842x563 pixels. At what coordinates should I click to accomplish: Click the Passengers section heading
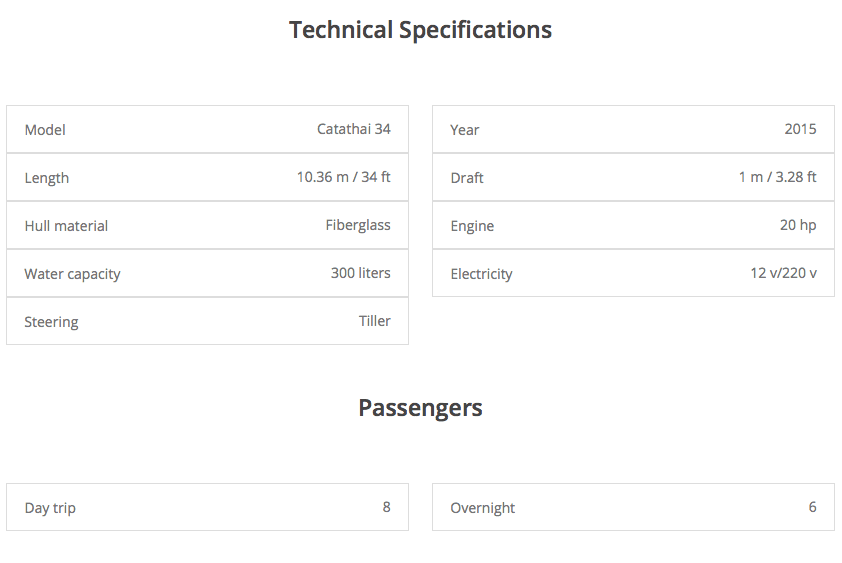[420, 408]
